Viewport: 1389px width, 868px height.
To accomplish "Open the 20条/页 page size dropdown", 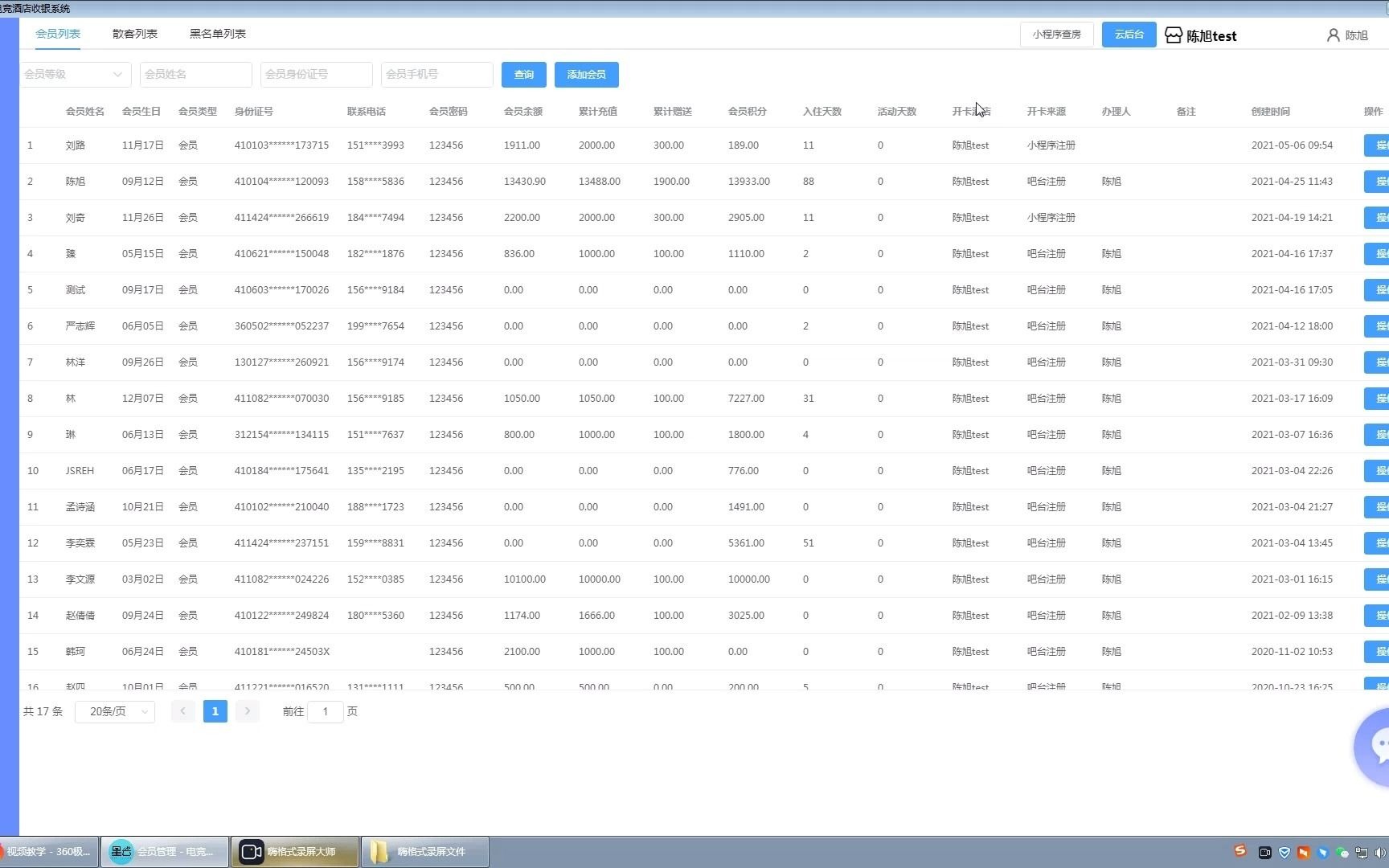I will click(x=115, y=711).
